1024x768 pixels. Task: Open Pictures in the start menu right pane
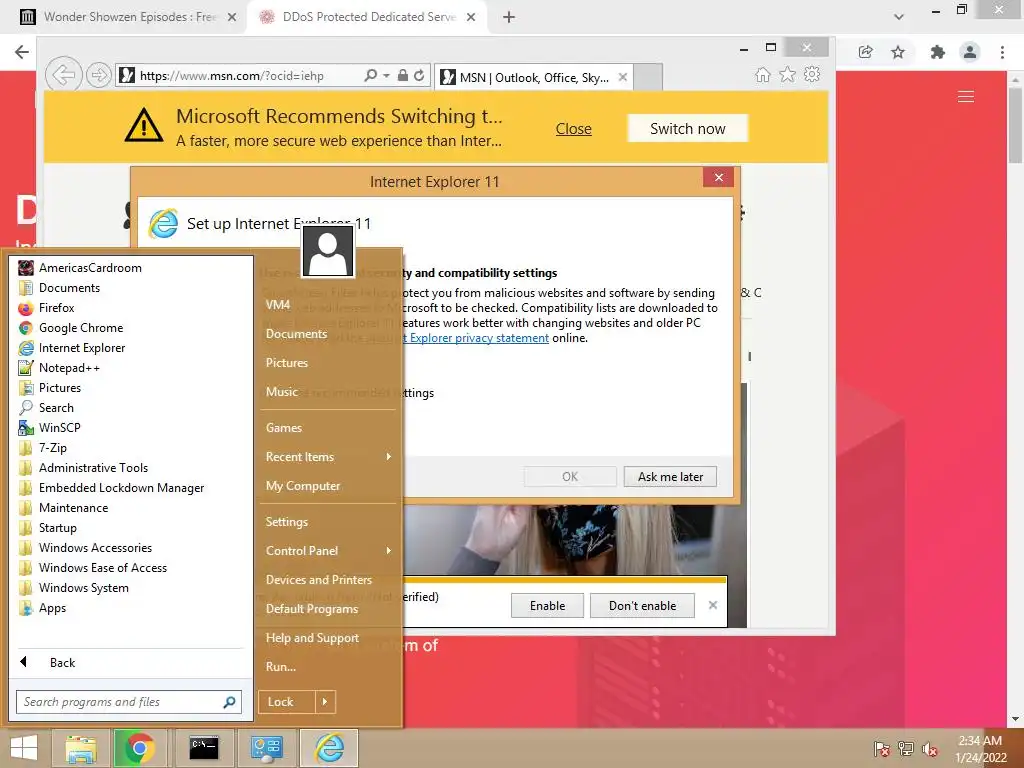point(287,363)
